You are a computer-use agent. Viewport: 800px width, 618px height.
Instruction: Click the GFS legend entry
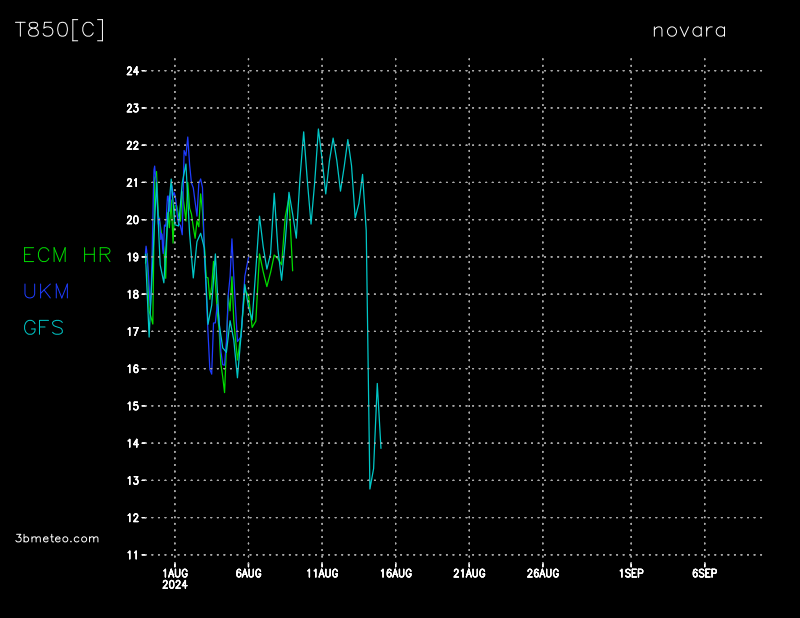pos(43,327)
